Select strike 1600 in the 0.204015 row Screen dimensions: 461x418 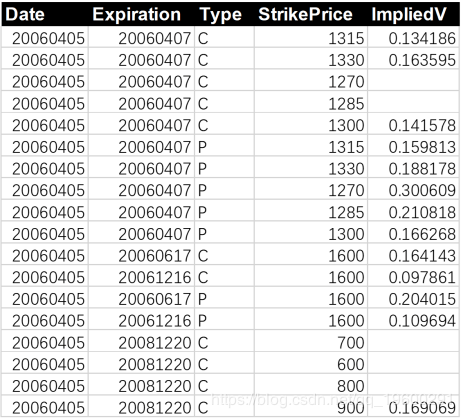[346, 299]
